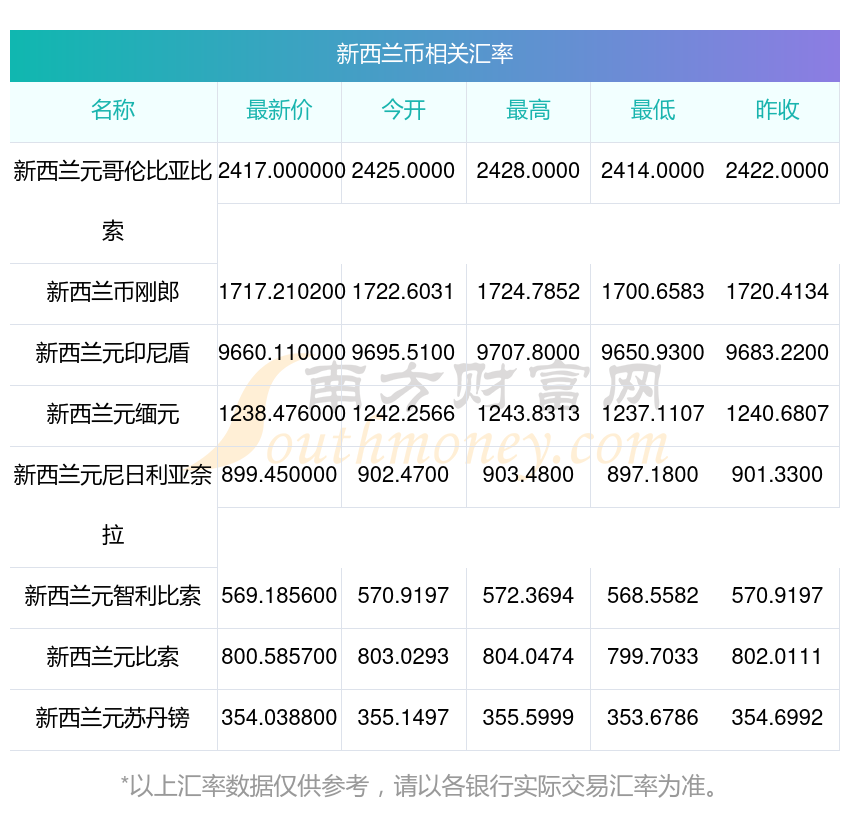Click the high value 1243.8313
Image resolution: width=850 pixels, height=817 pixels.
click(x=528, y=414)
